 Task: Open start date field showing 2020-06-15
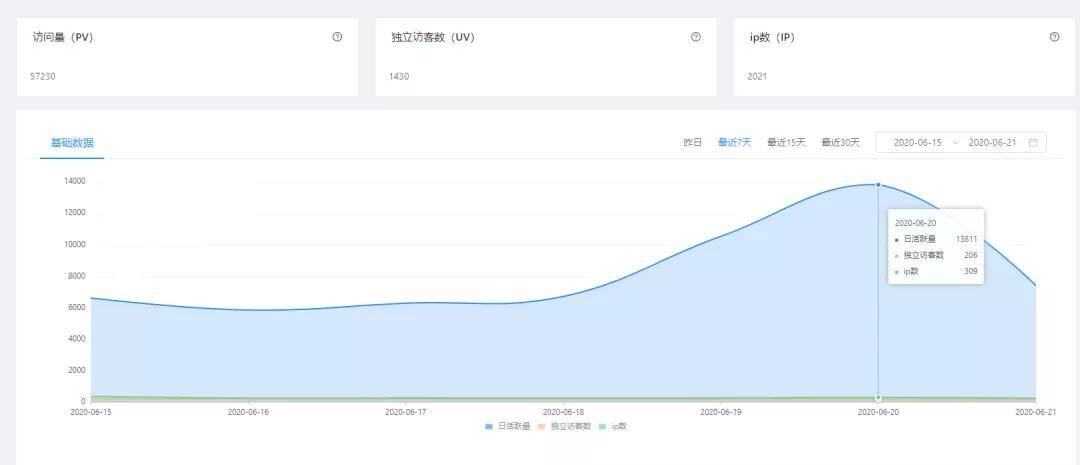click(x=917, y=143)
